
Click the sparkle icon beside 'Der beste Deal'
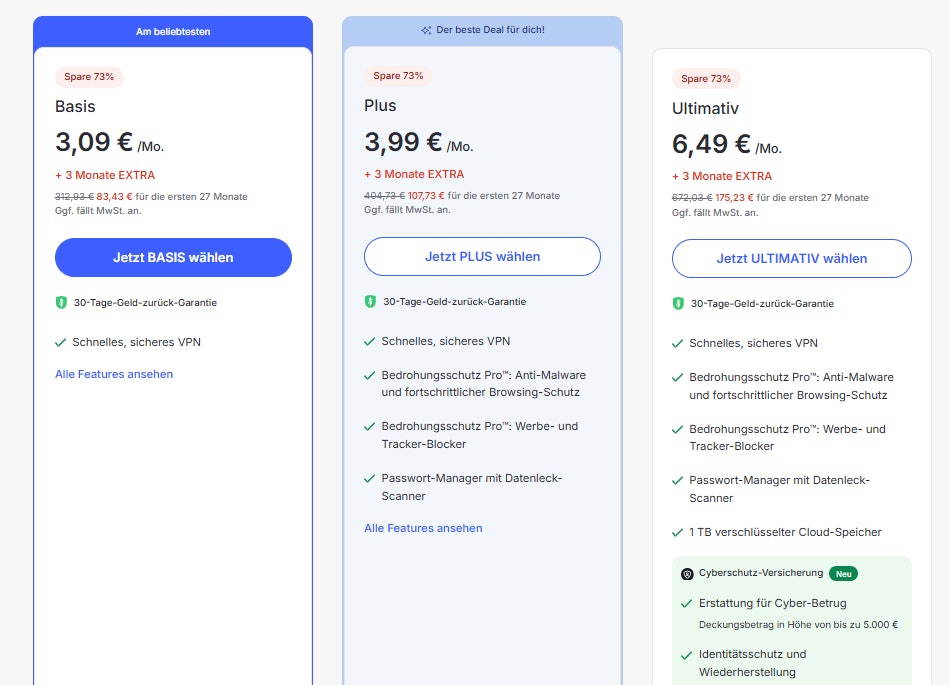click(426, 30)
